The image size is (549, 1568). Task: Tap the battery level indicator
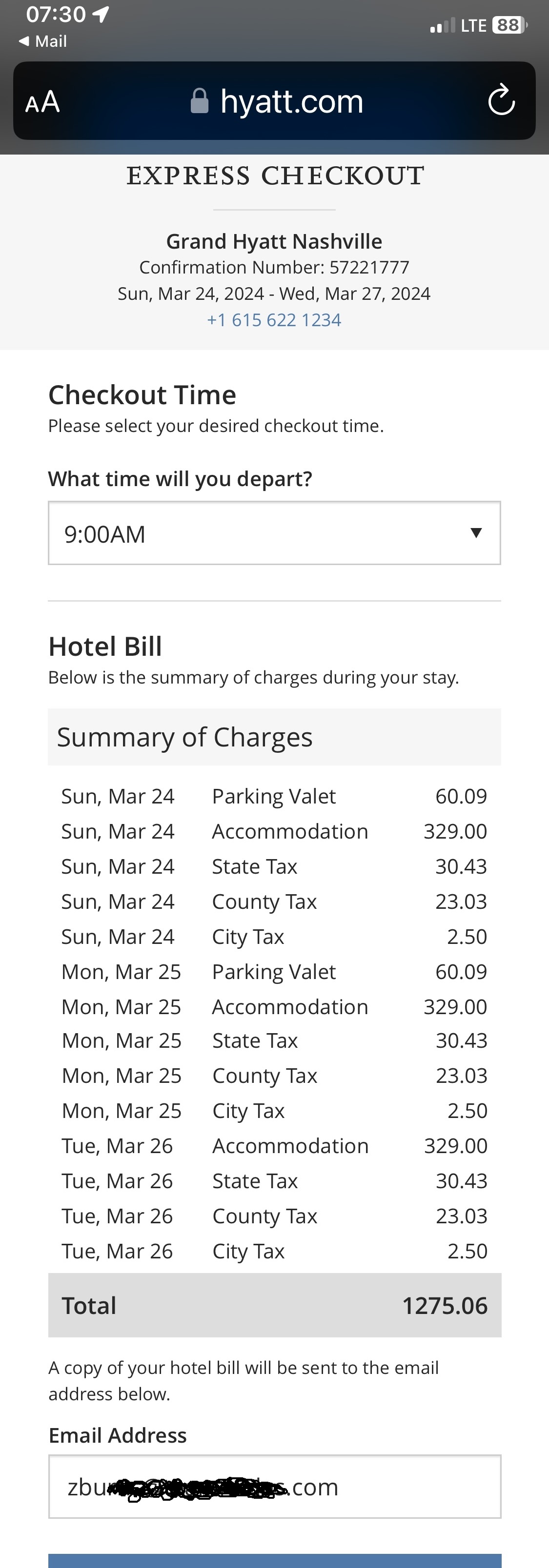tap(509, 25)
